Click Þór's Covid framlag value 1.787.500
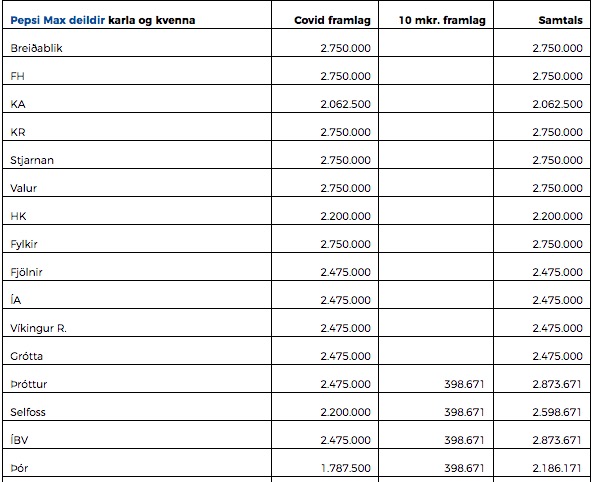 [346, 468]
